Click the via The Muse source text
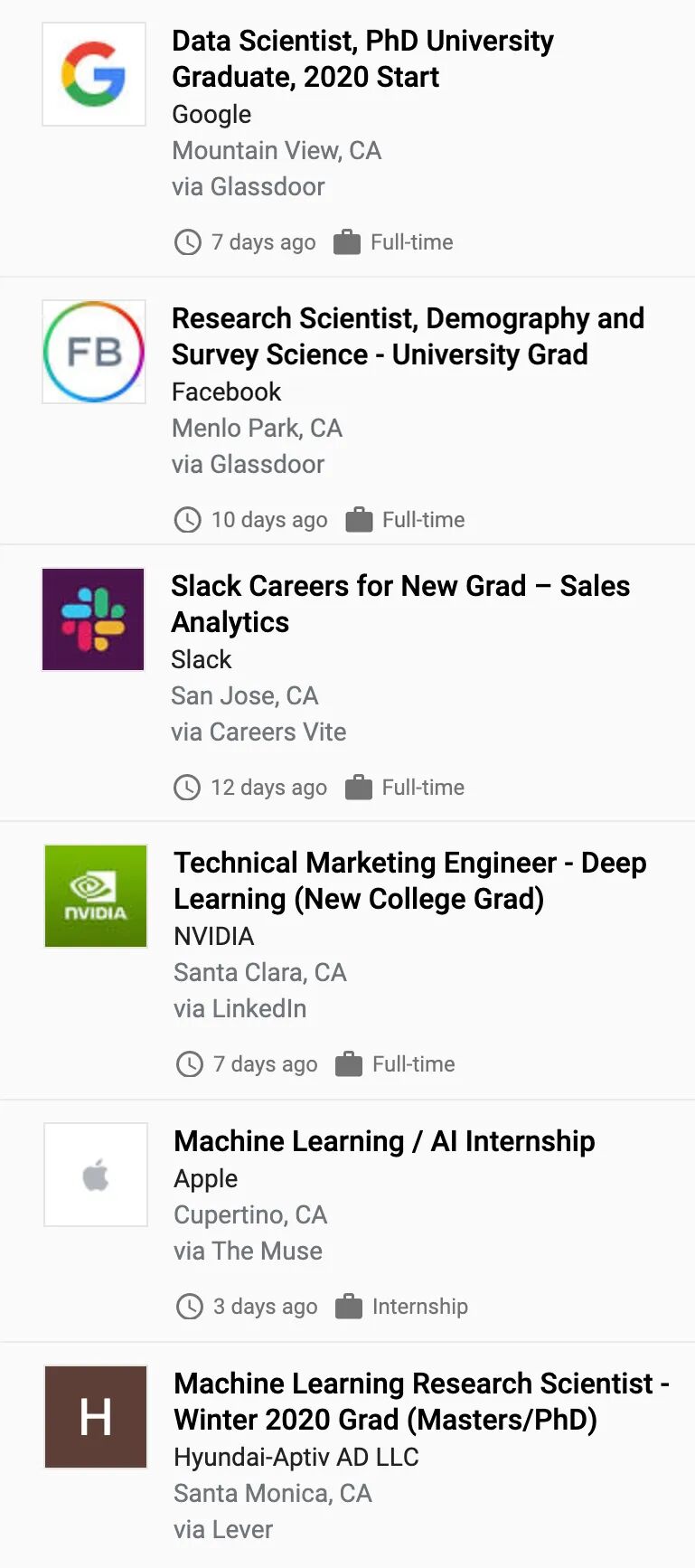Screen dimensions: 695x1568 click(248, 1251)
